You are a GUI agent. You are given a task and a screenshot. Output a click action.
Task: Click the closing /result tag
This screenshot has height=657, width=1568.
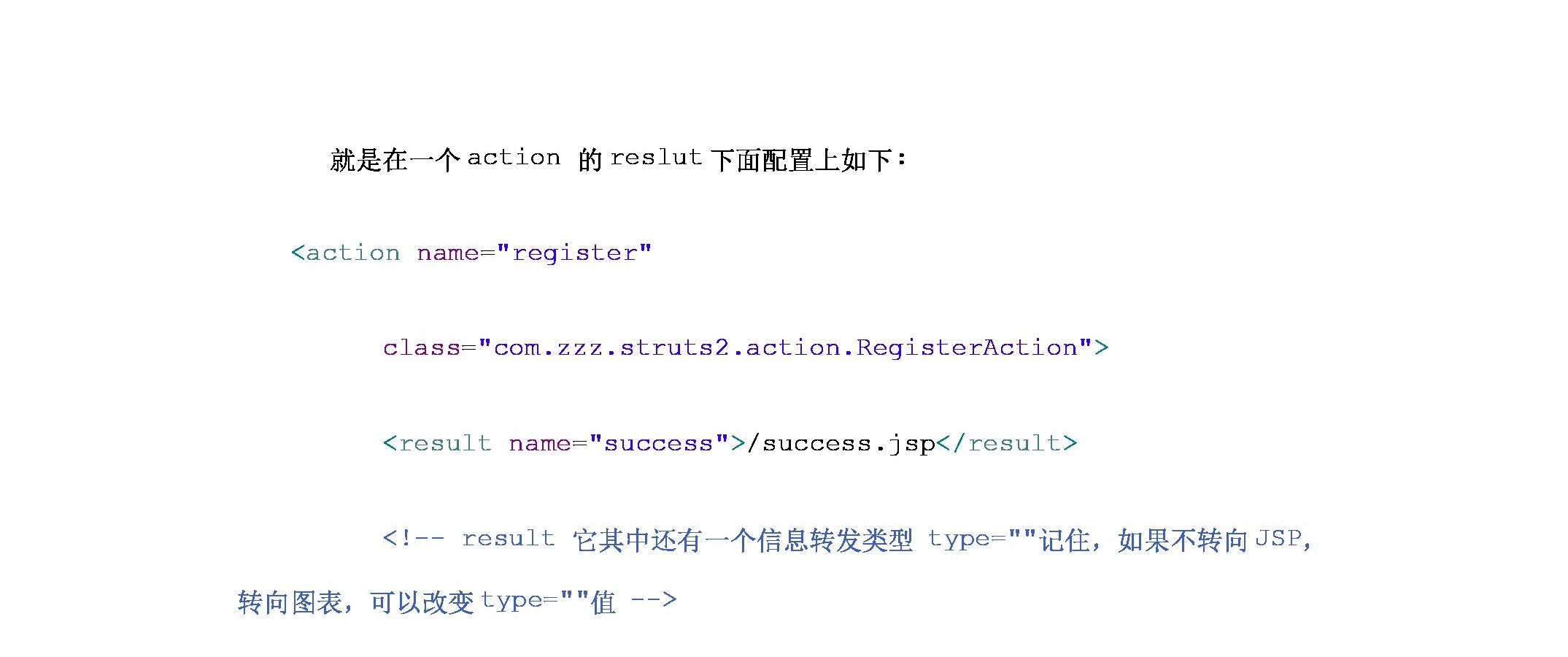pyautogui.click(x=1007, y=443)
